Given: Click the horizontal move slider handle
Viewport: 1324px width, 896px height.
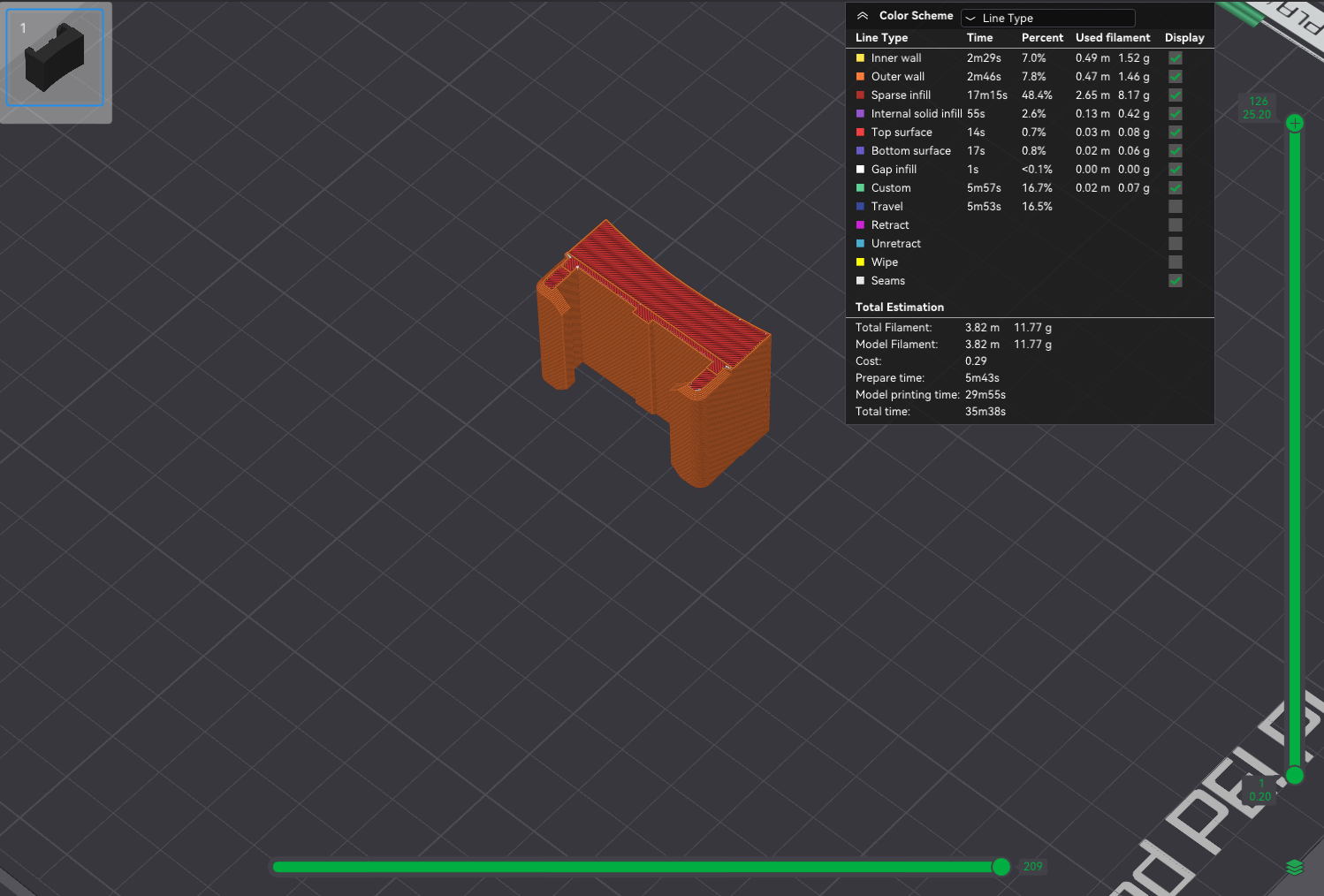Looking at the screenshot, I should 1001,867.
